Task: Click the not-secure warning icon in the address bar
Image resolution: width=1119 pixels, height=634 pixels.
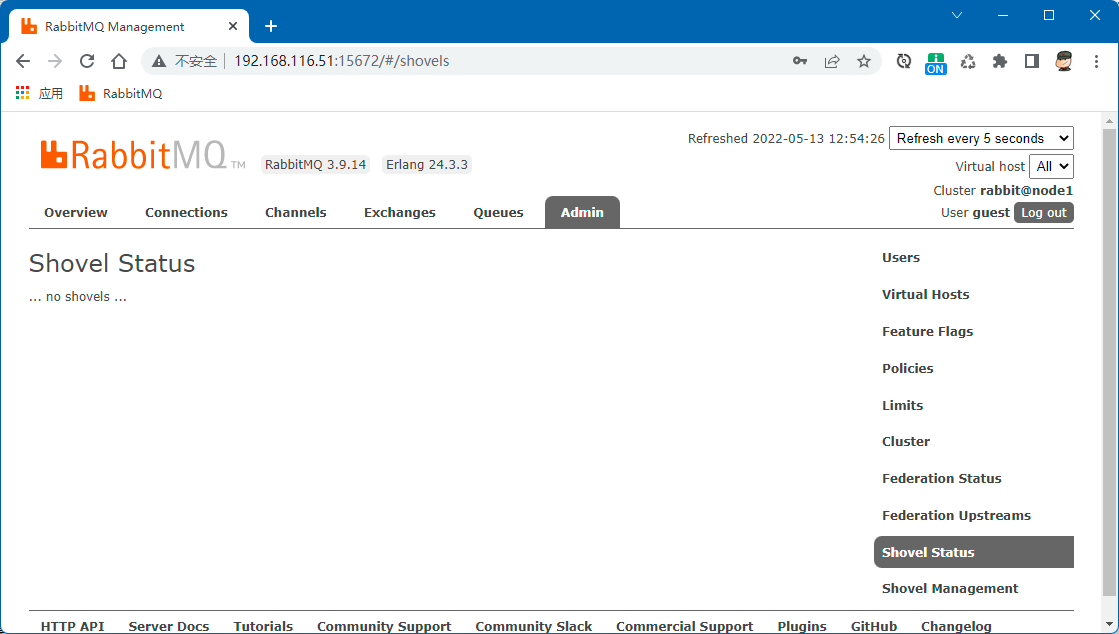Action: 159,61
